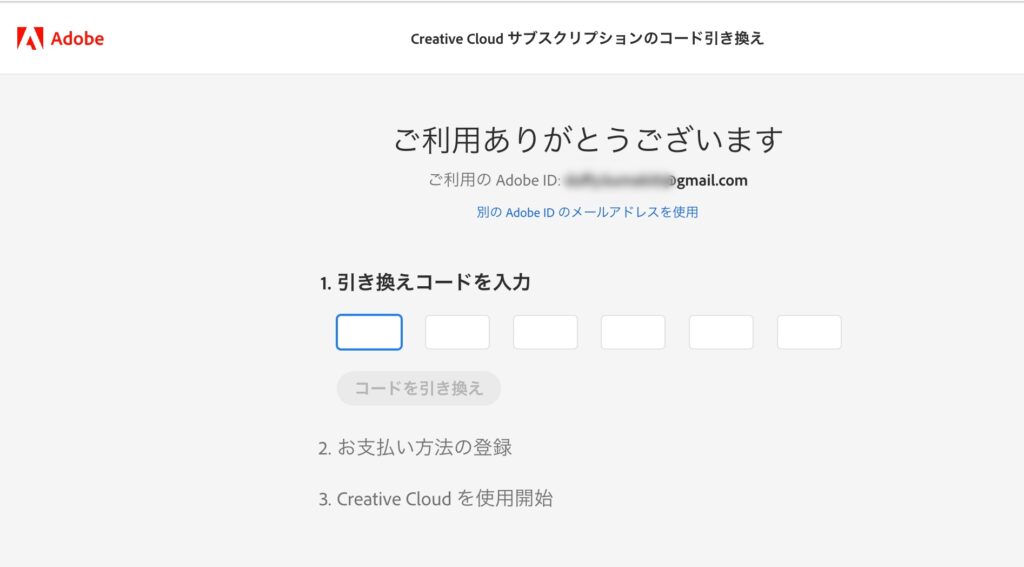Click the third redemption code field
This screenshot has height=567, width=1024.
(x=545, y=332)
